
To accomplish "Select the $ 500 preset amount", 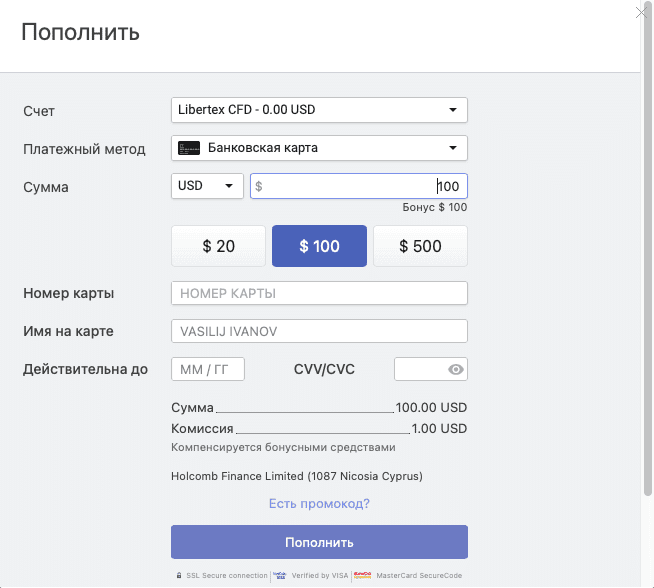I will click(x=420, y=246).
